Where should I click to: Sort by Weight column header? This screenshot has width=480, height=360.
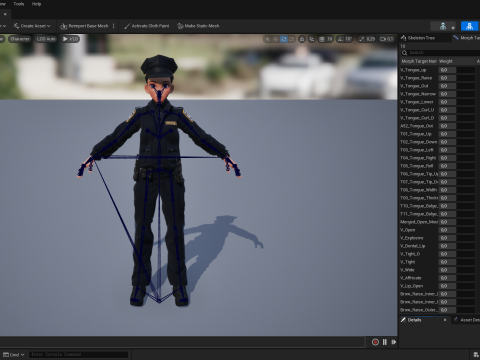456,61
